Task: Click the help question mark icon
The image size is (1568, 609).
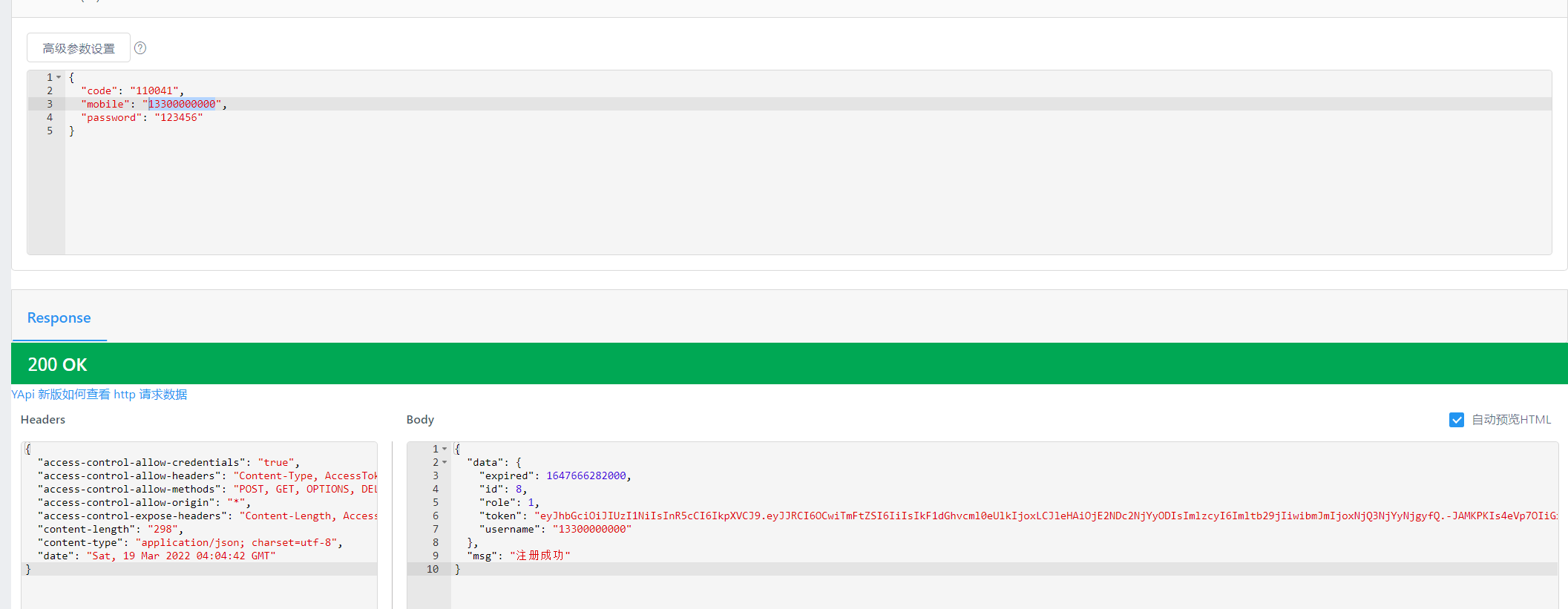Action: (x=140, y=48)
